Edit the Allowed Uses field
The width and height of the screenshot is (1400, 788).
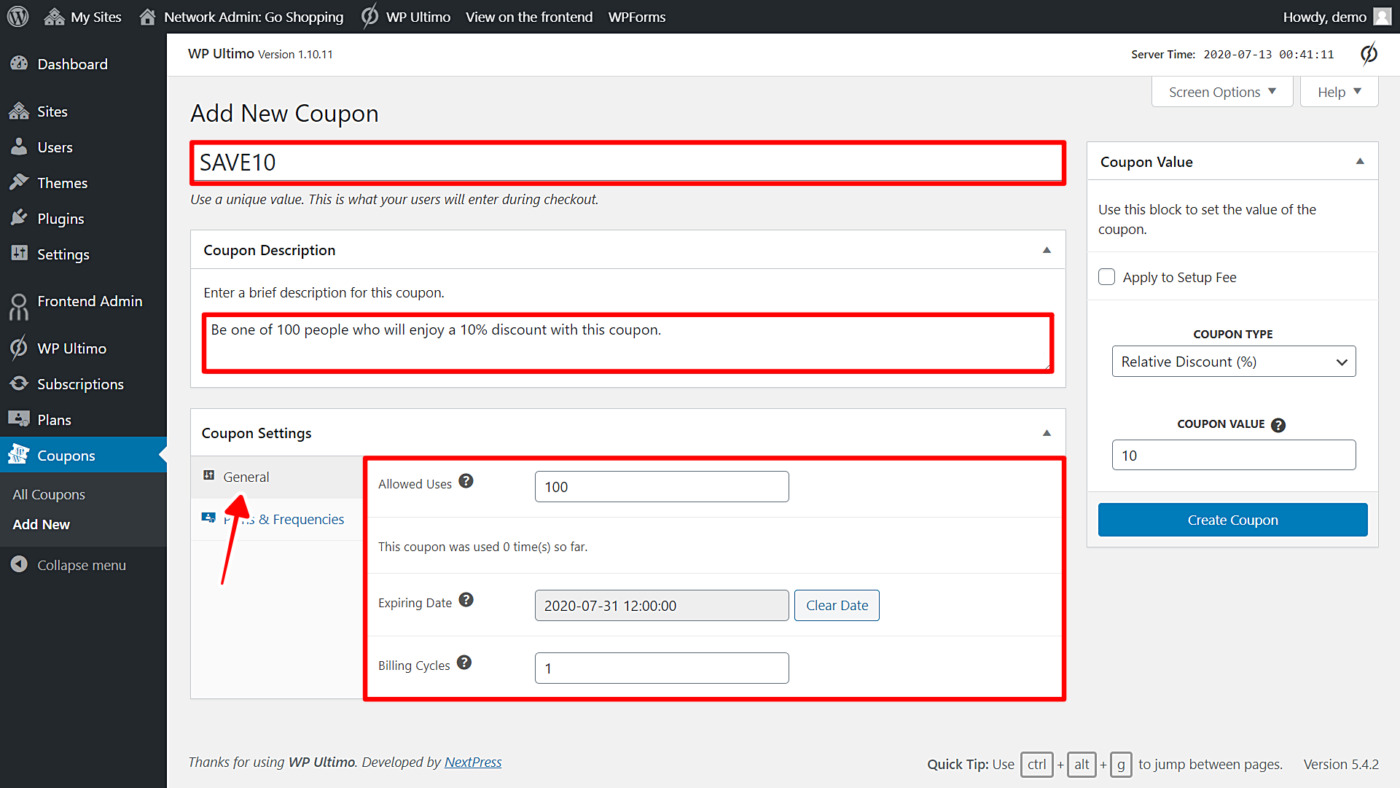click(x=662, y=487)
